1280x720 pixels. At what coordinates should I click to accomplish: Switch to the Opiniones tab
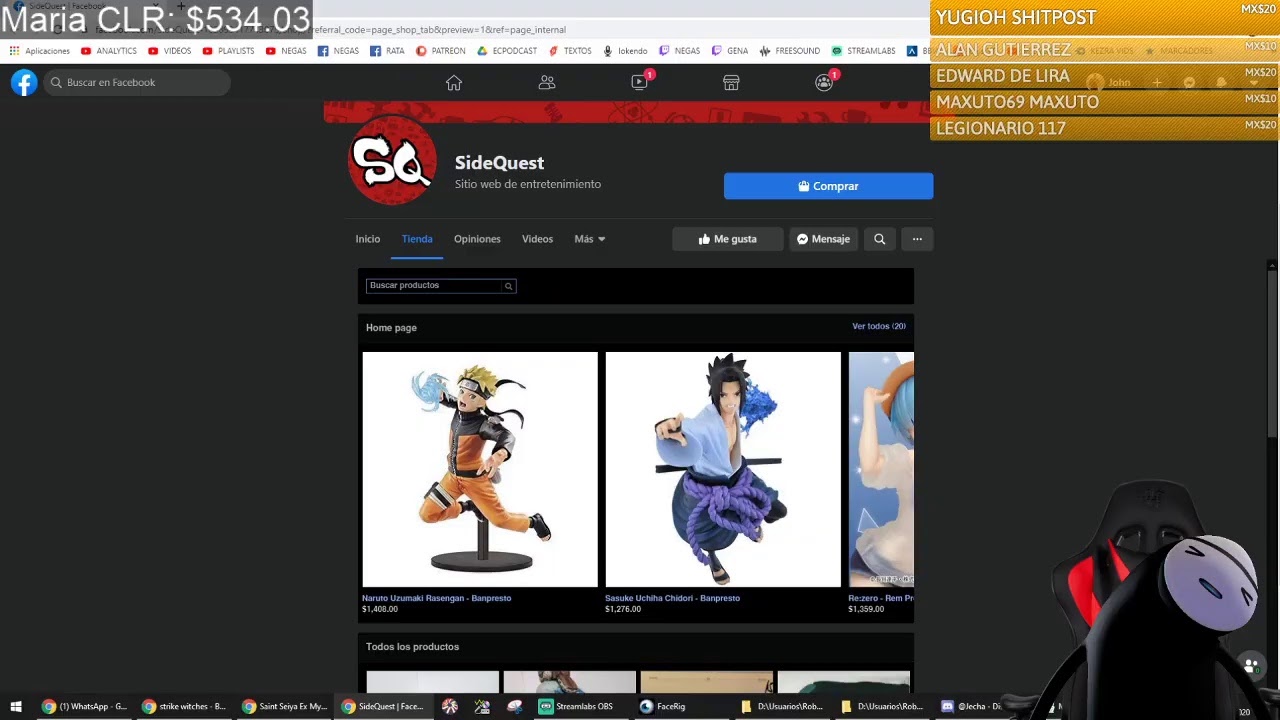click(x=477, y=239)
